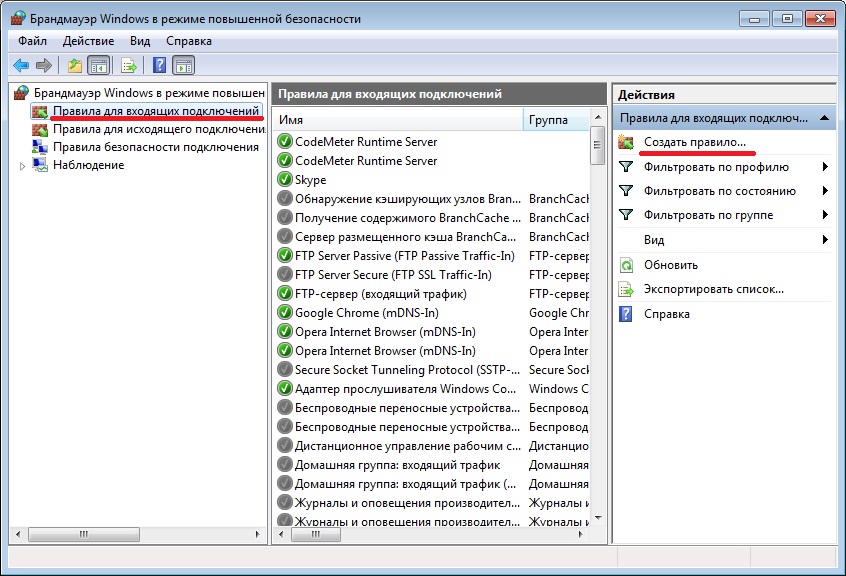Click the rules list horizontal scrollbar thumb

316,534
